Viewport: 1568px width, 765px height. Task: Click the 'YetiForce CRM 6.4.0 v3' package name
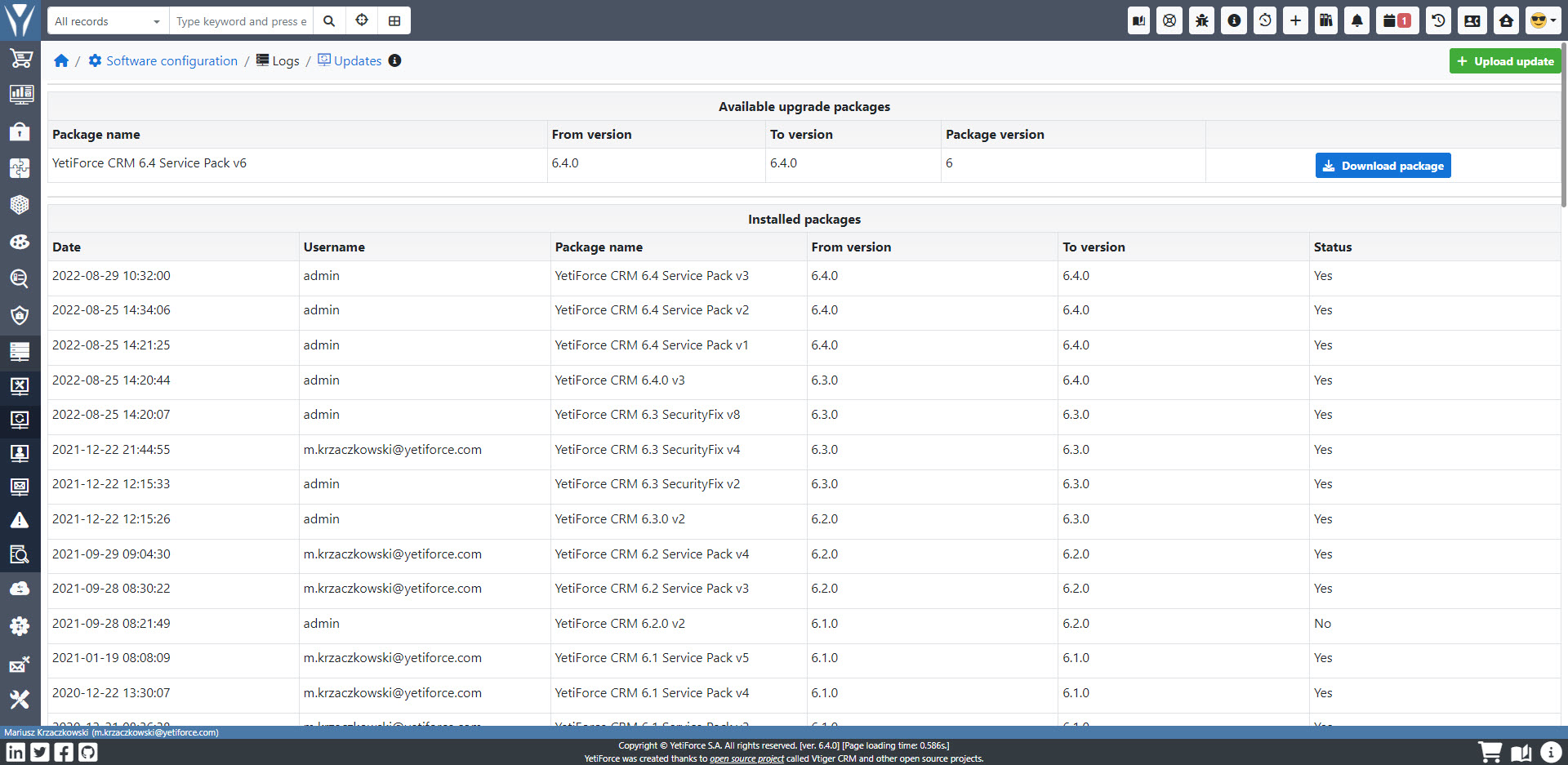pyautogui.click(x=620, y=380)
